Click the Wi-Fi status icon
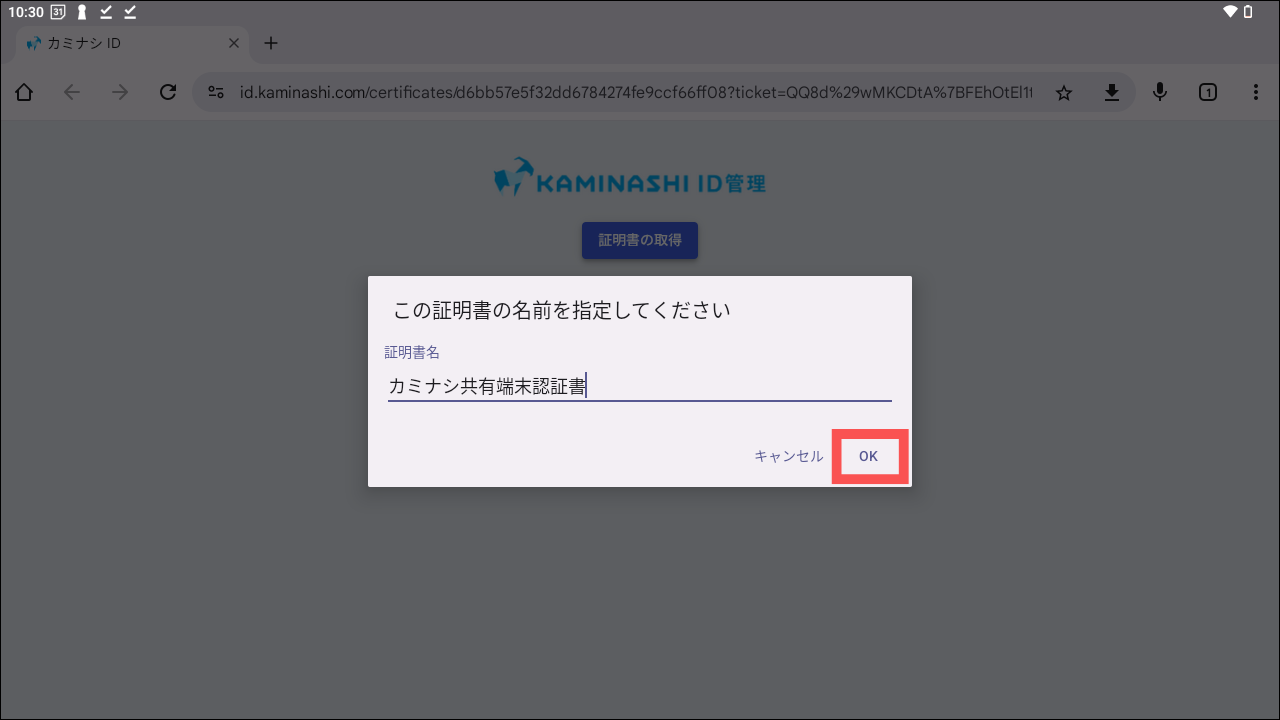 (1230, 12)
